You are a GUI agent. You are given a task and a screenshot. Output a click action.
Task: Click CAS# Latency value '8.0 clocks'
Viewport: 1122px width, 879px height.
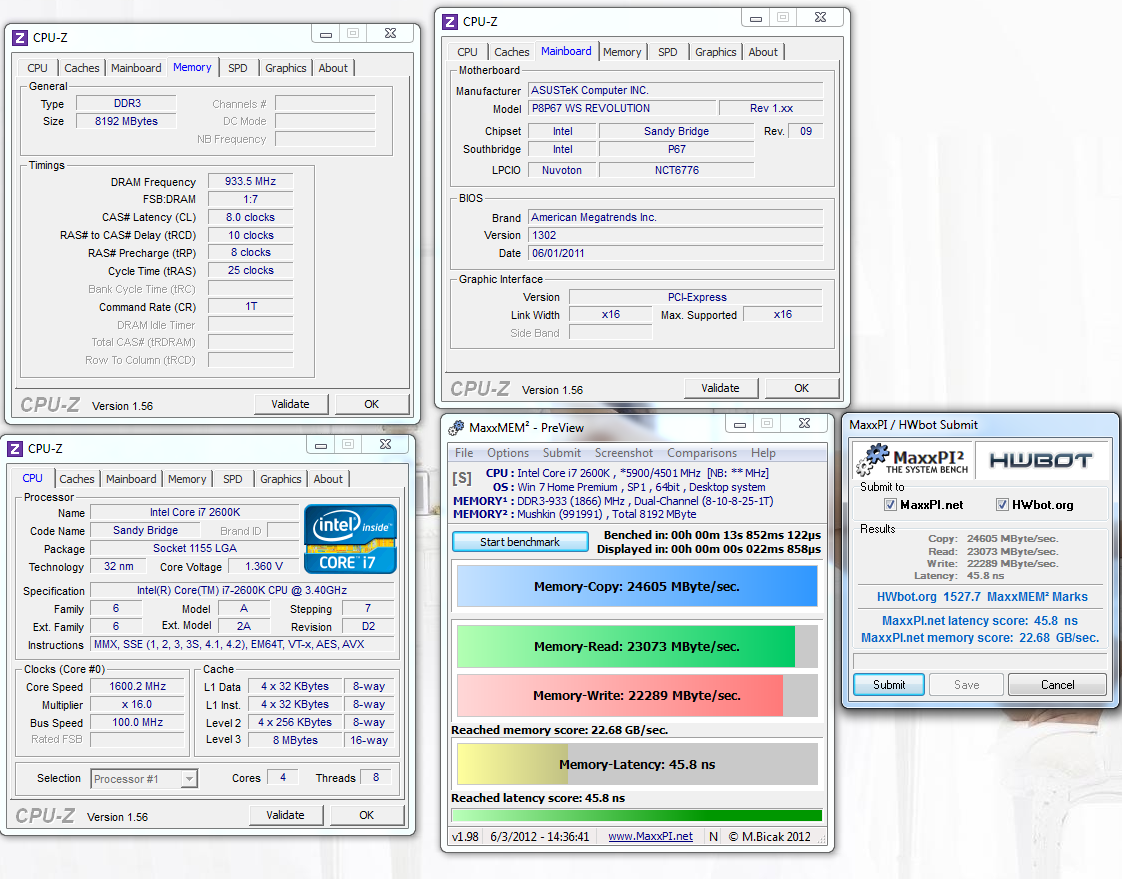[x=250, y=217]
